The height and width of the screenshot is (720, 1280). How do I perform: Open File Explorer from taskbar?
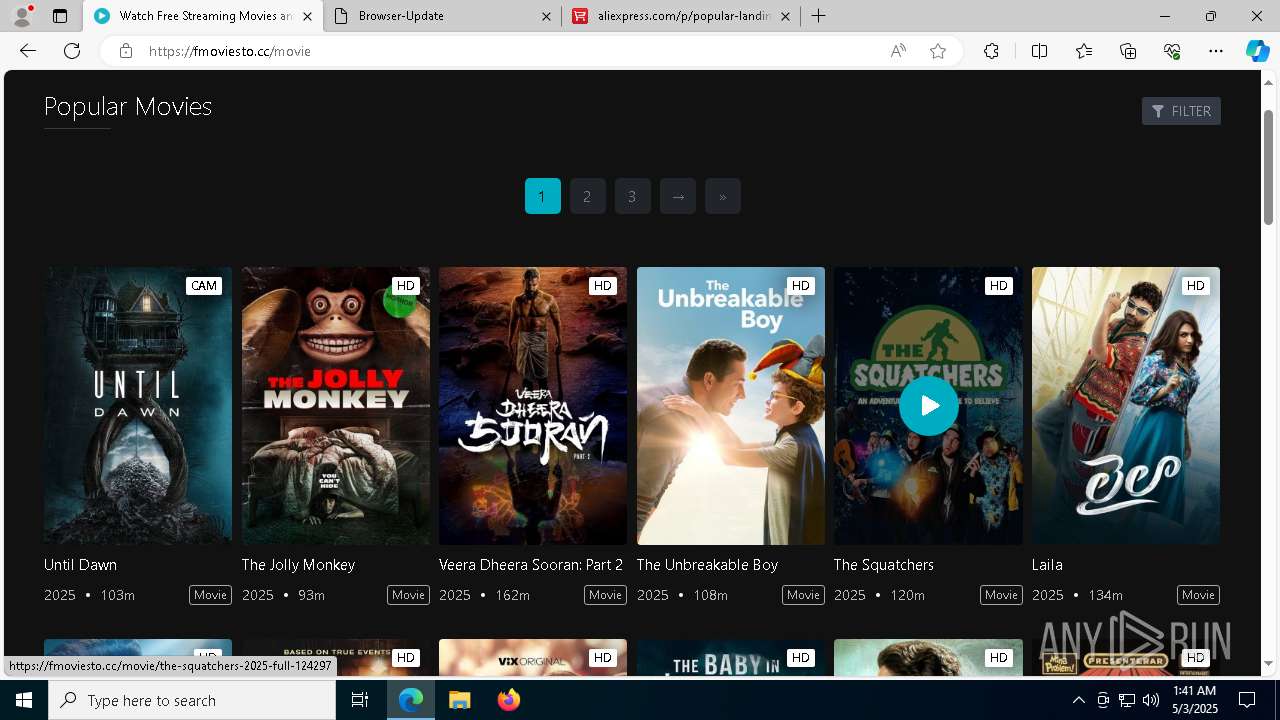(x=460, y=700)
